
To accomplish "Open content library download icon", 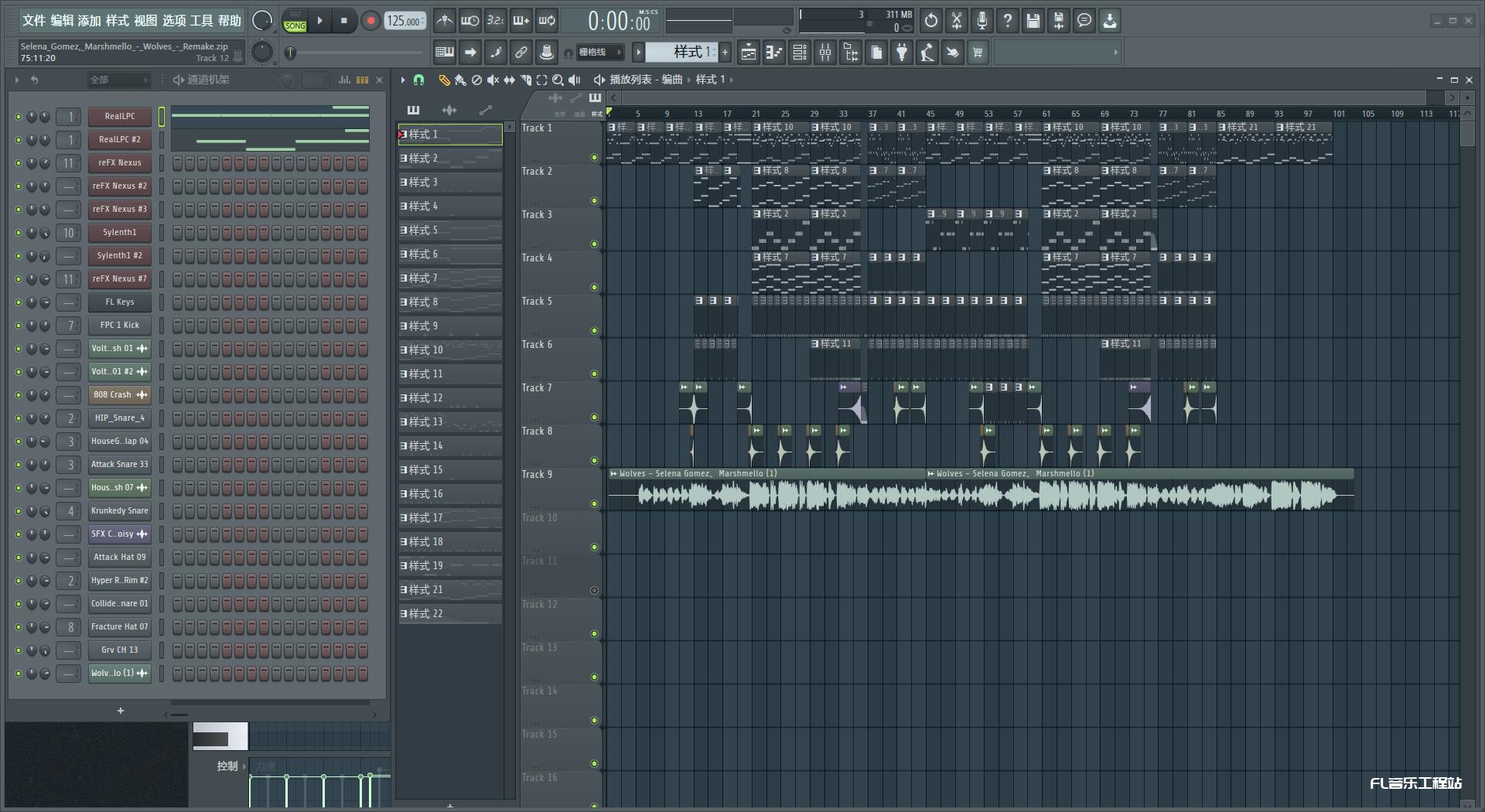I will (1110, 21).
